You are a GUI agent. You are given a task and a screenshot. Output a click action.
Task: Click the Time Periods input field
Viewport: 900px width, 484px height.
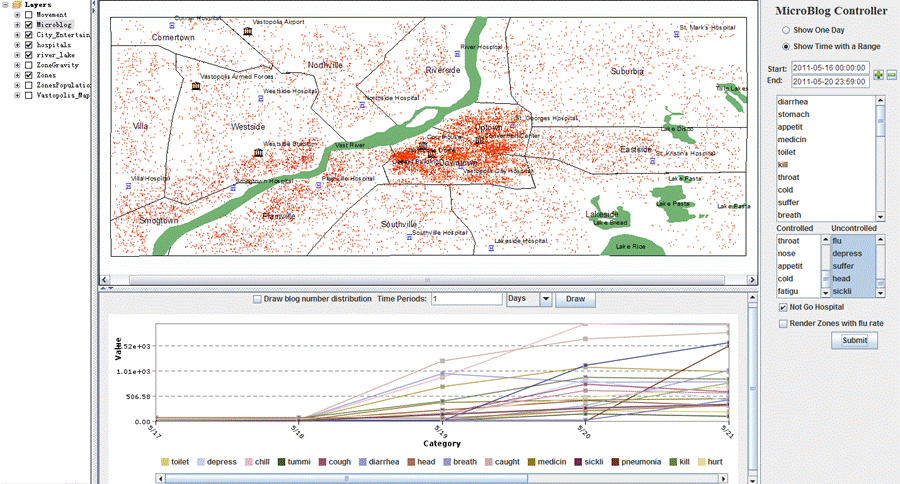point(467,299)
